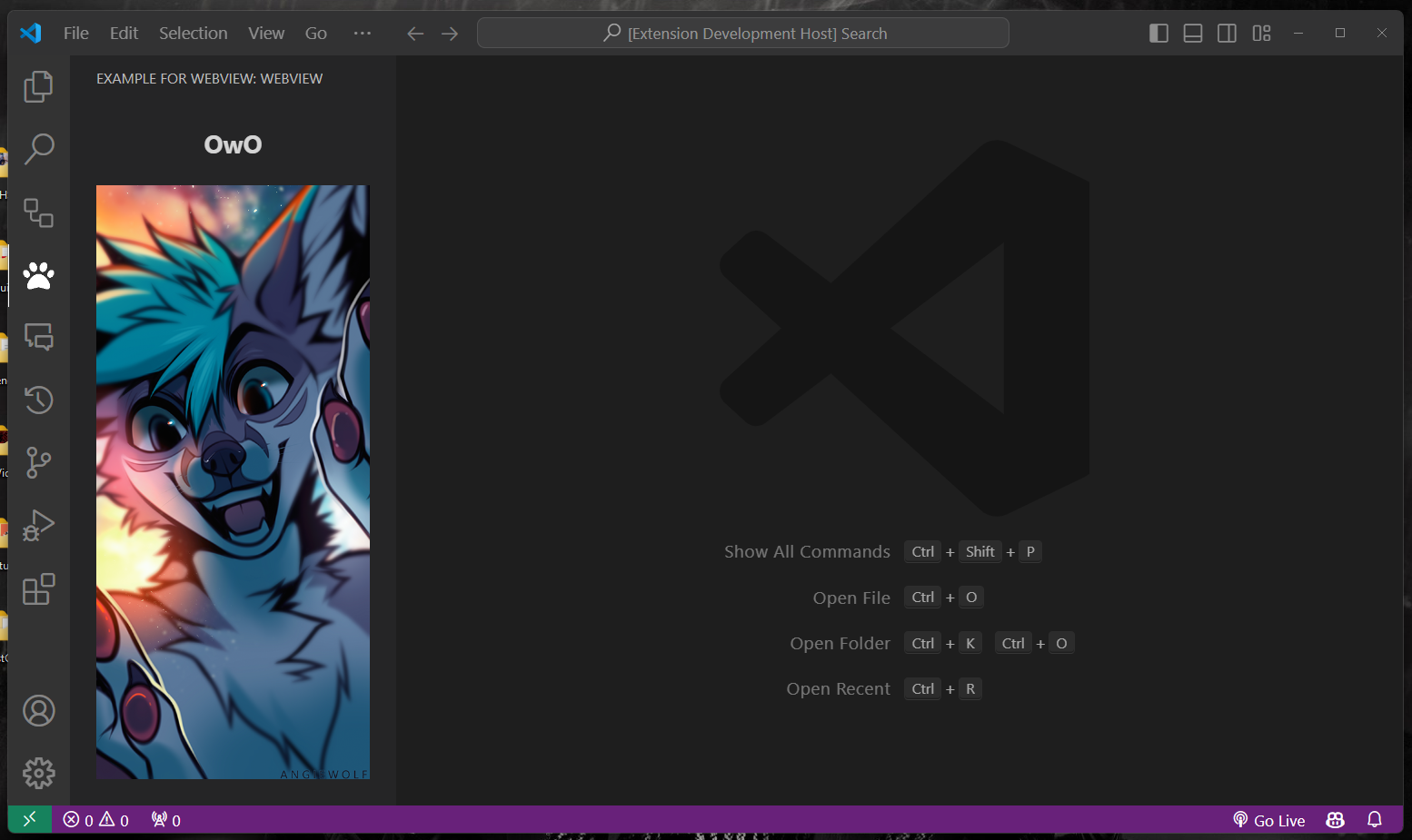Open the Edit menu
This screenshot has width=1412, height=840.
coord(124,34)
